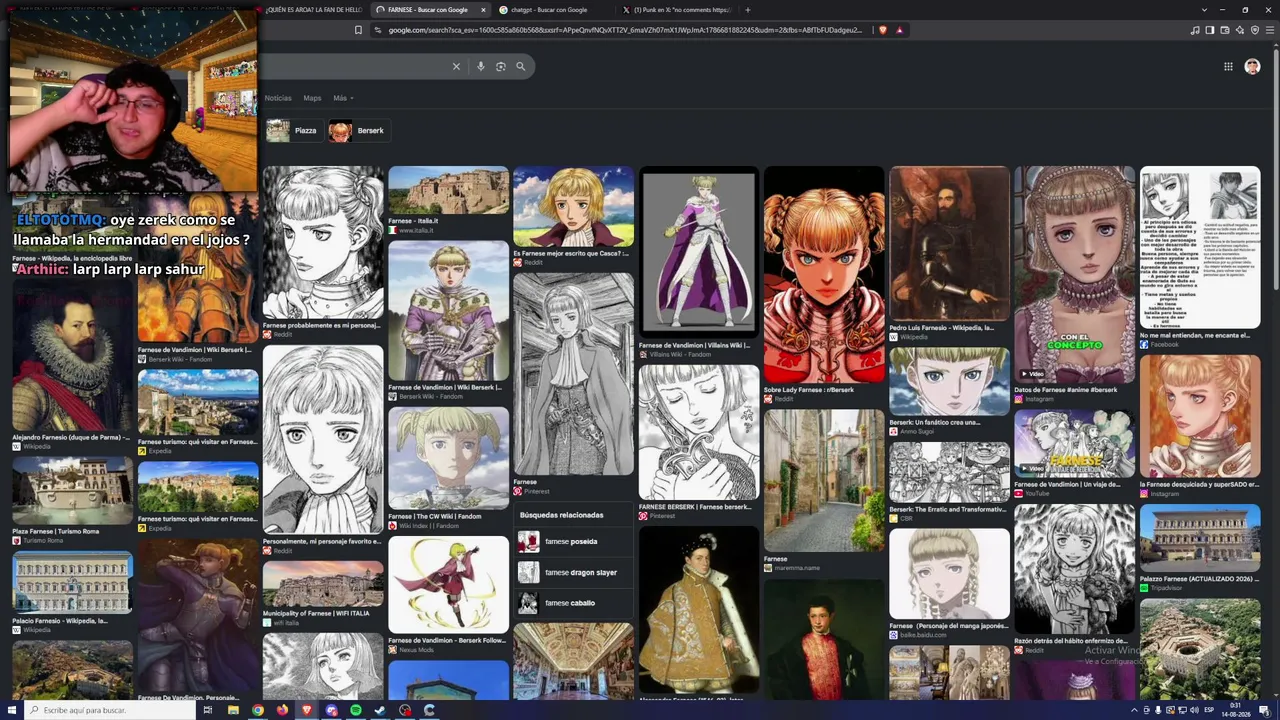
Task: Open the browser main hamburger menu
Action: [1270, 30]
